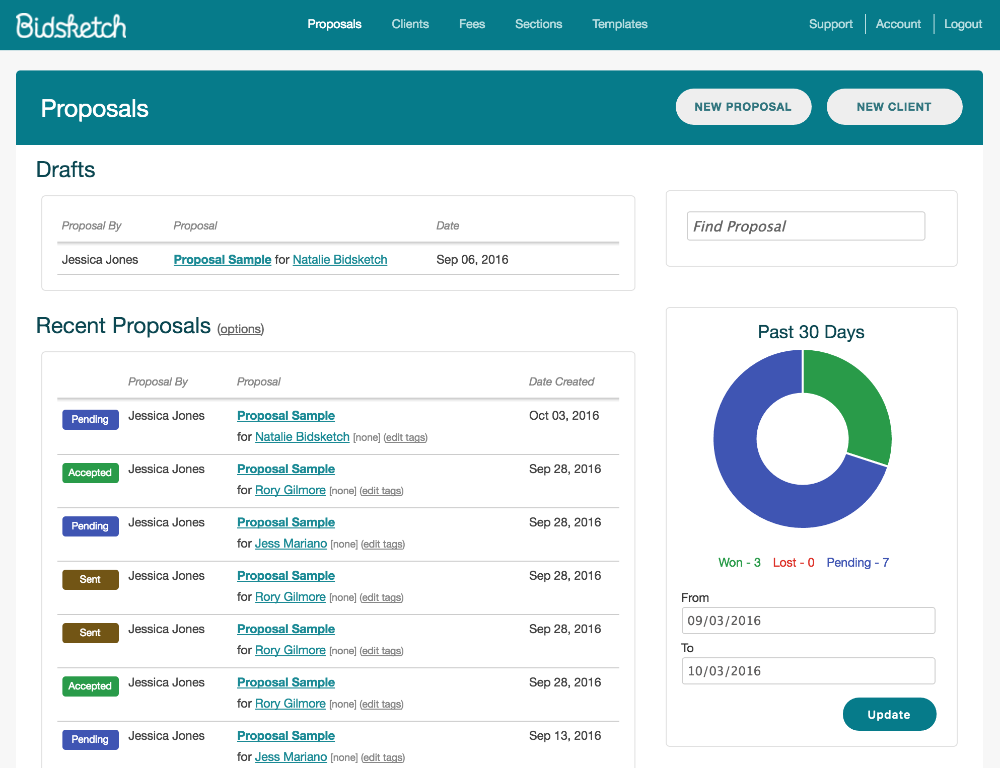The image size is (1000, 768).
Task: Open the Proposals navigation menu item
Action: [x=334, y=23]
